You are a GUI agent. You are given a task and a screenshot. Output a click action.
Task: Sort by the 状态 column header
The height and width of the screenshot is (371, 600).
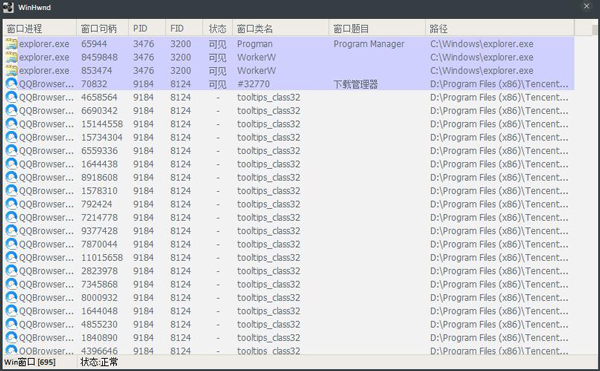click(x=218, y=28)
